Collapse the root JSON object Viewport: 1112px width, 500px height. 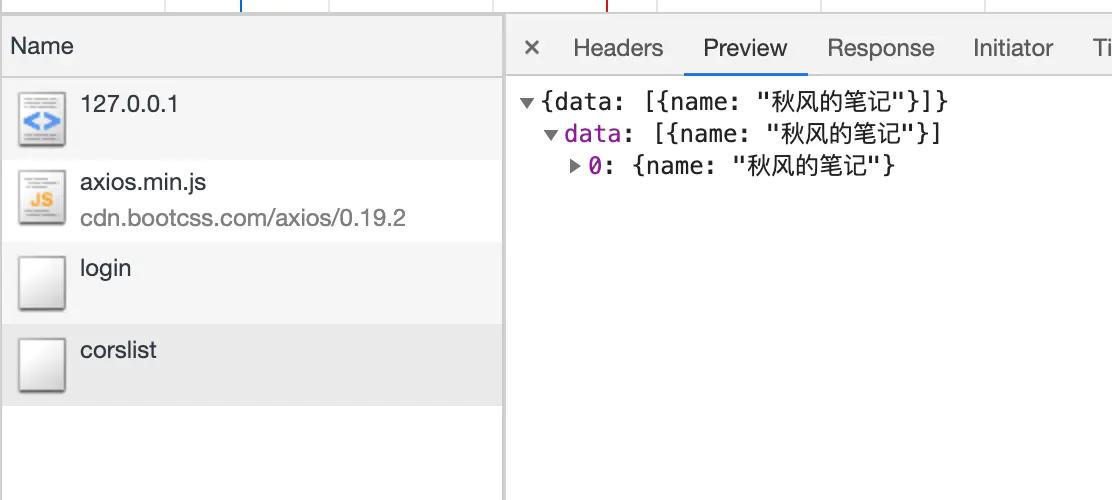point(526,103)
